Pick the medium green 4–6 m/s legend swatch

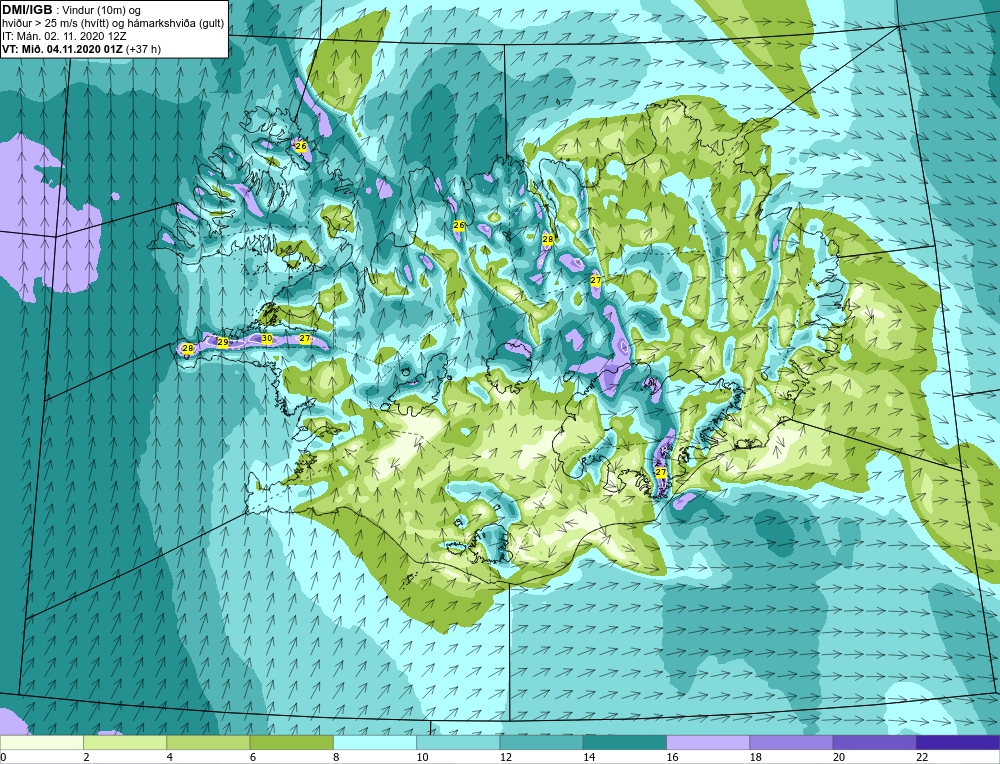point(209,742)
